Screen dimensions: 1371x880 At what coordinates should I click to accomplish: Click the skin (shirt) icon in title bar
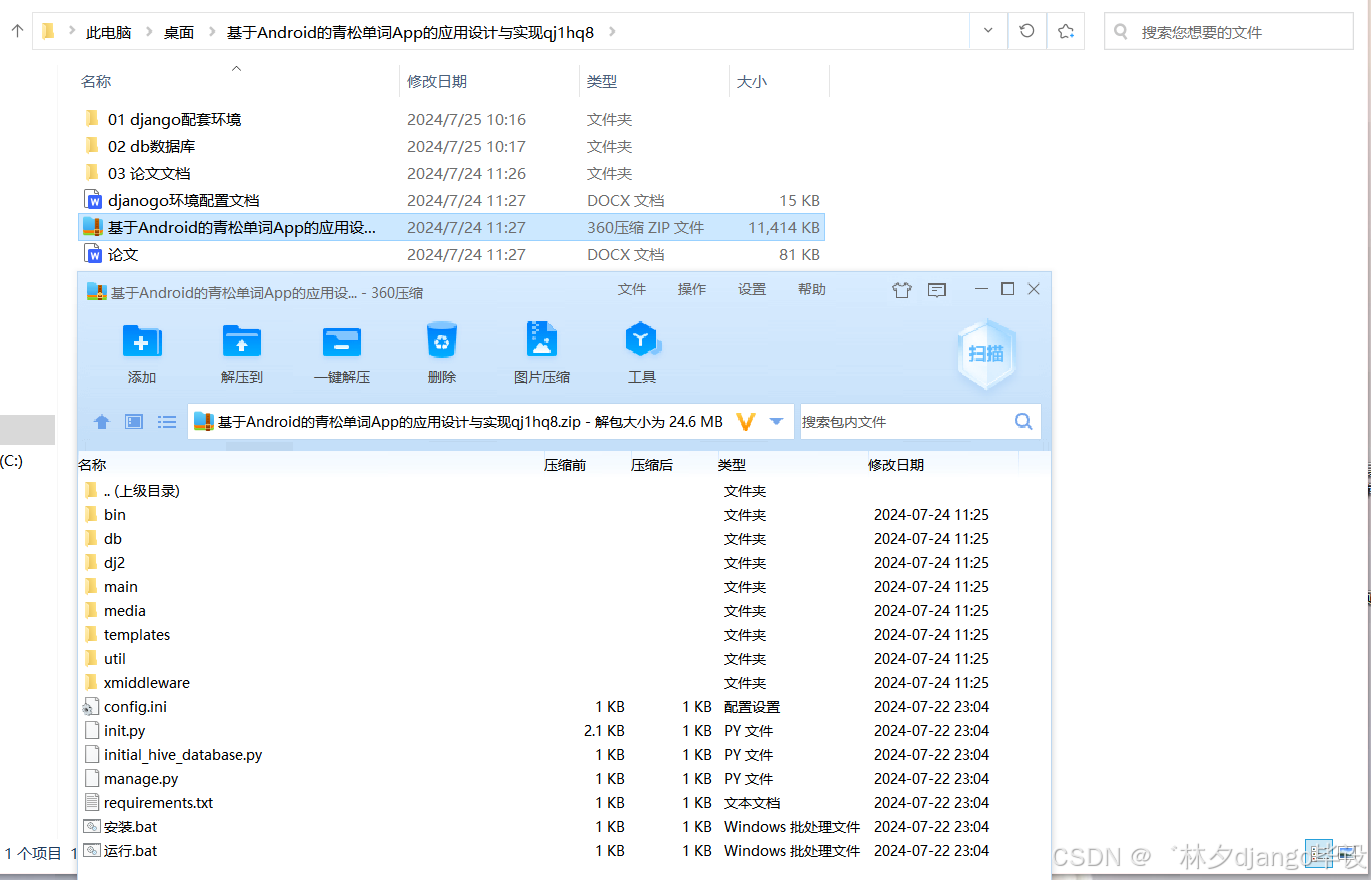coord(901,290)
